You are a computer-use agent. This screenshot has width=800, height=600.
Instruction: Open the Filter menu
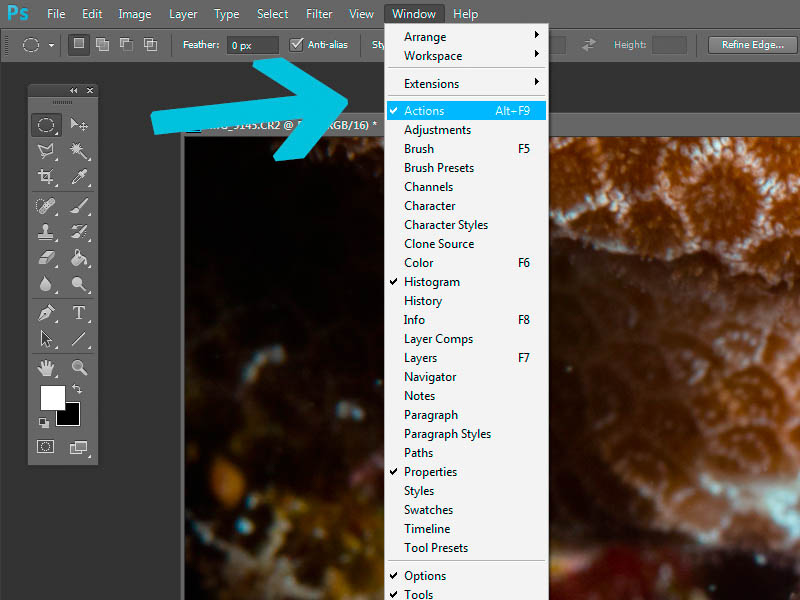(x=319, y=14)
